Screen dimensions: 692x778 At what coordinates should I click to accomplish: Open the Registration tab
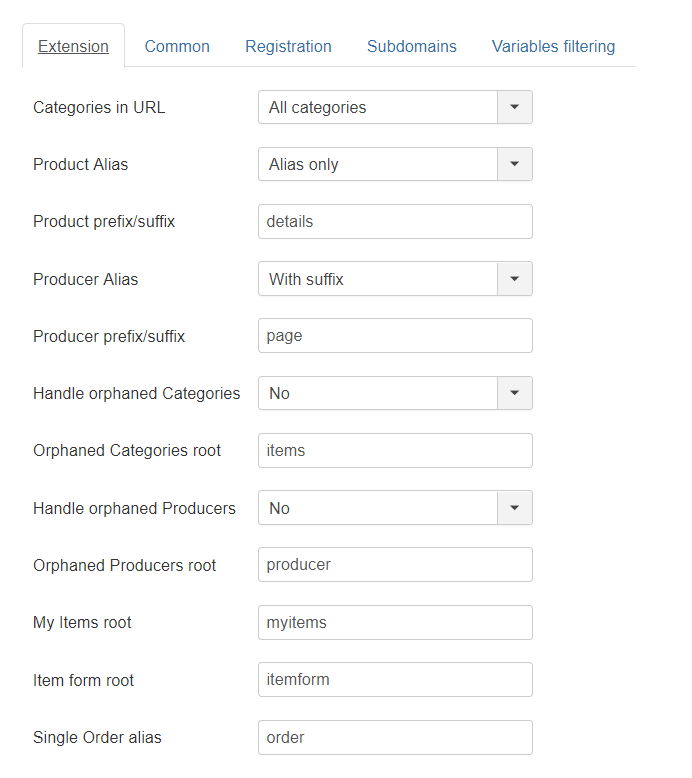288,46
